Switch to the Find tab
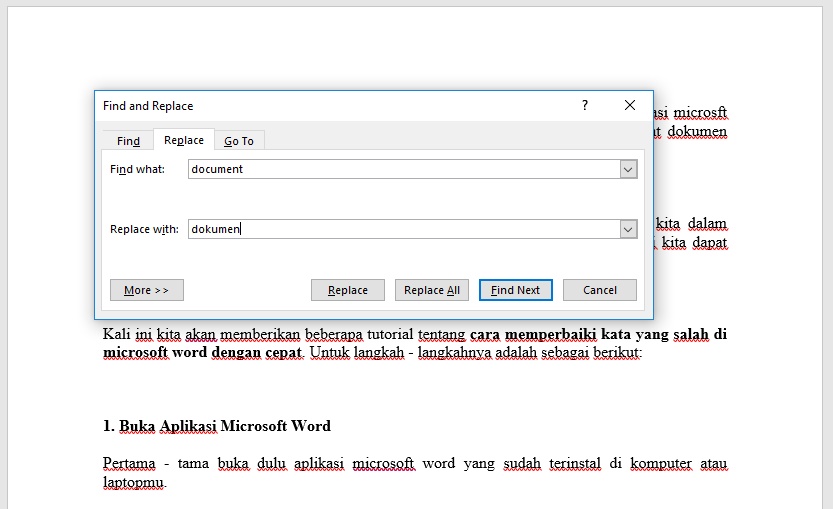The height and width of the screenshot is (509, 833). point(128,141)
